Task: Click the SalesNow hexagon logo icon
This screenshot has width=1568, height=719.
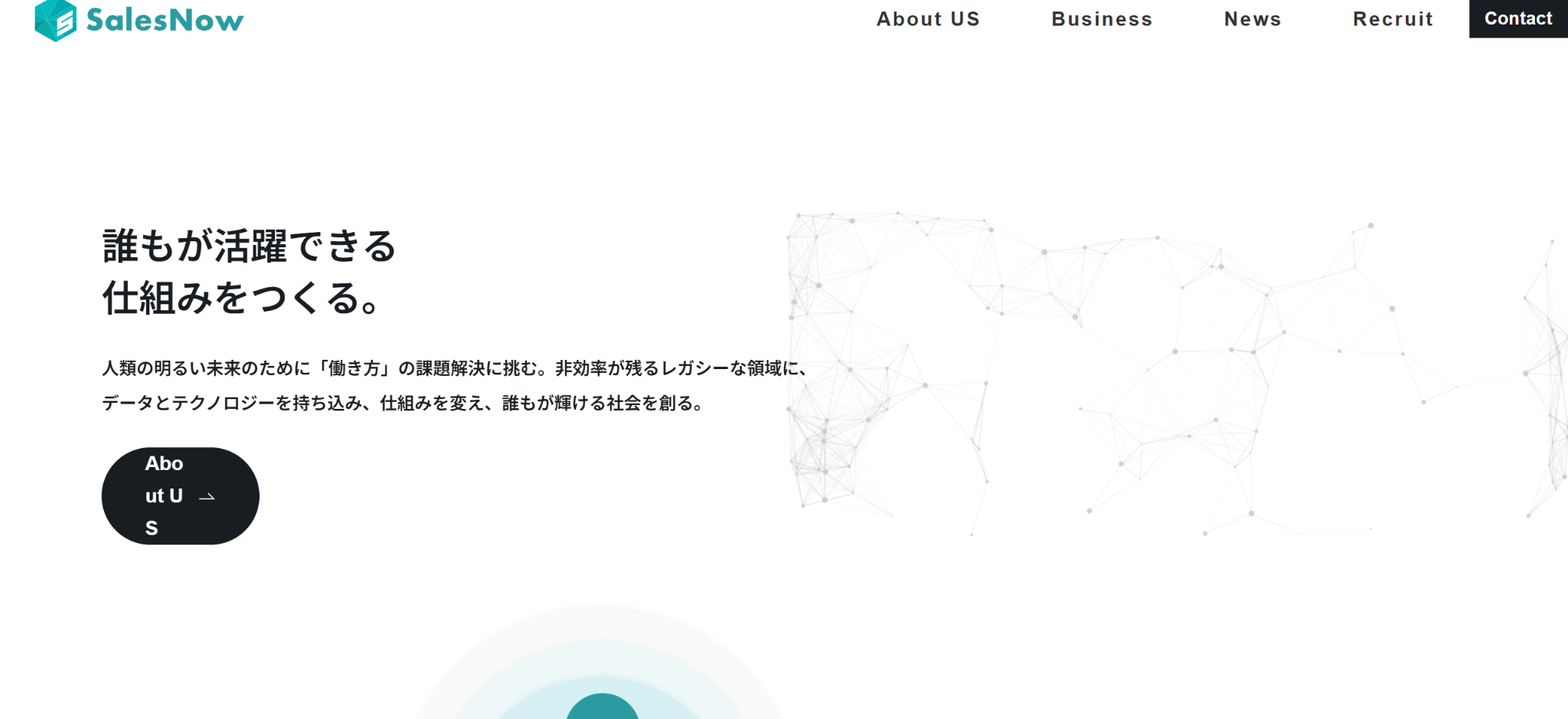Action: 55,21
